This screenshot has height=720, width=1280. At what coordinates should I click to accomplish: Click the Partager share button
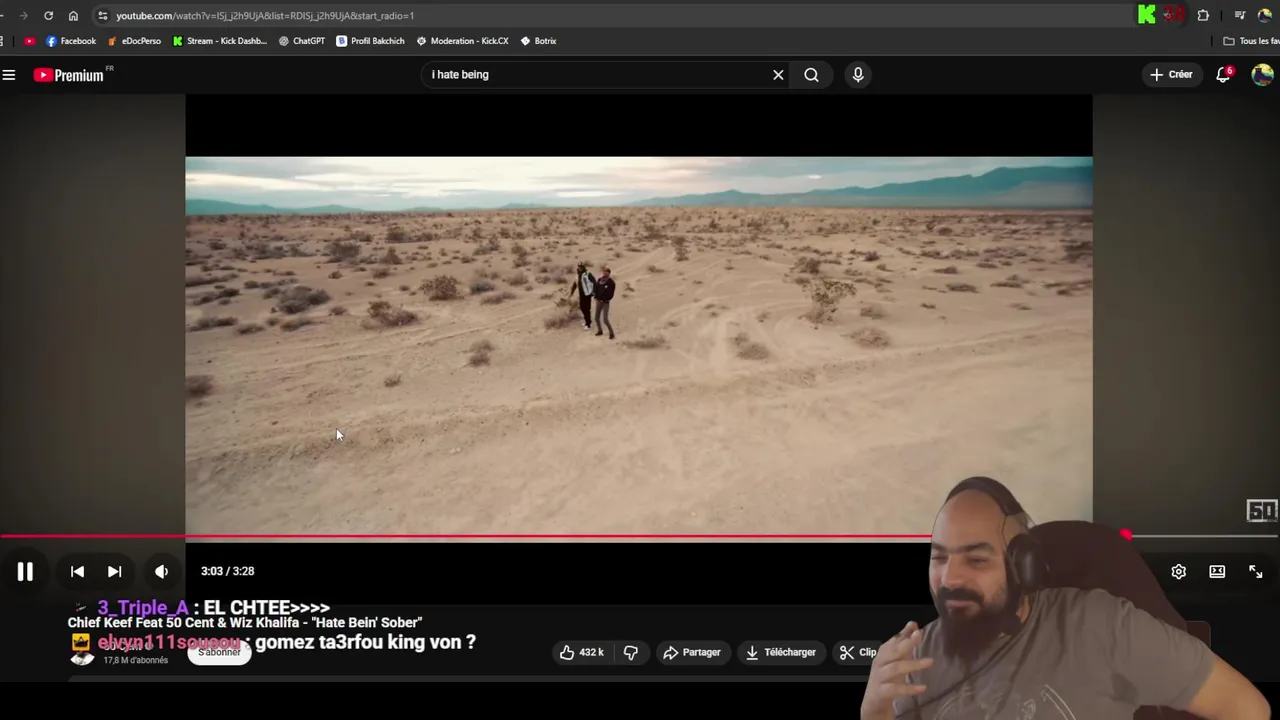[691, 652]
